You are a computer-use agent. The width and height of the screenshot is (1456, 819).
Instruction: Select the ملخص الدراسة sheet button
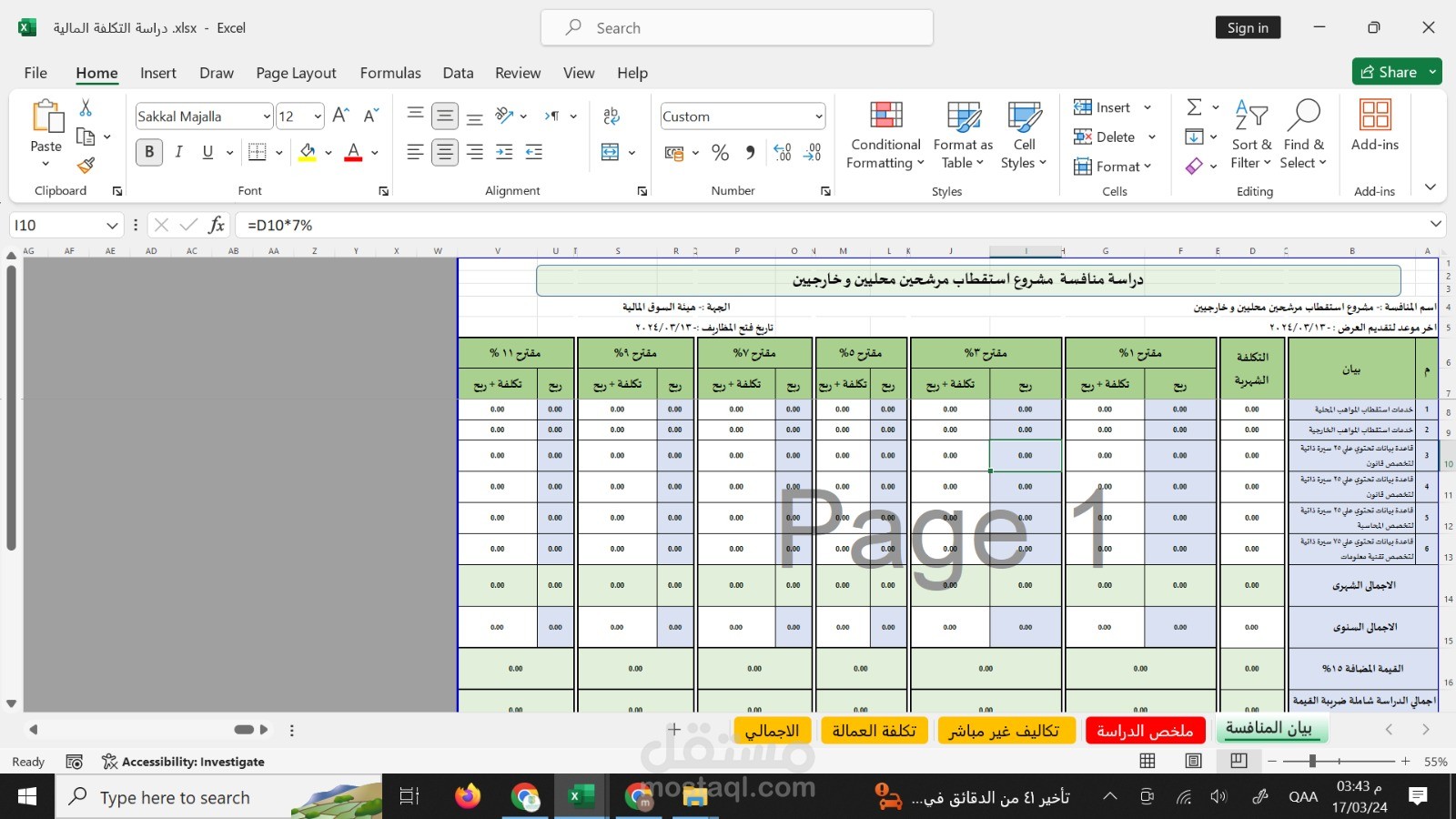point(1145,730)
